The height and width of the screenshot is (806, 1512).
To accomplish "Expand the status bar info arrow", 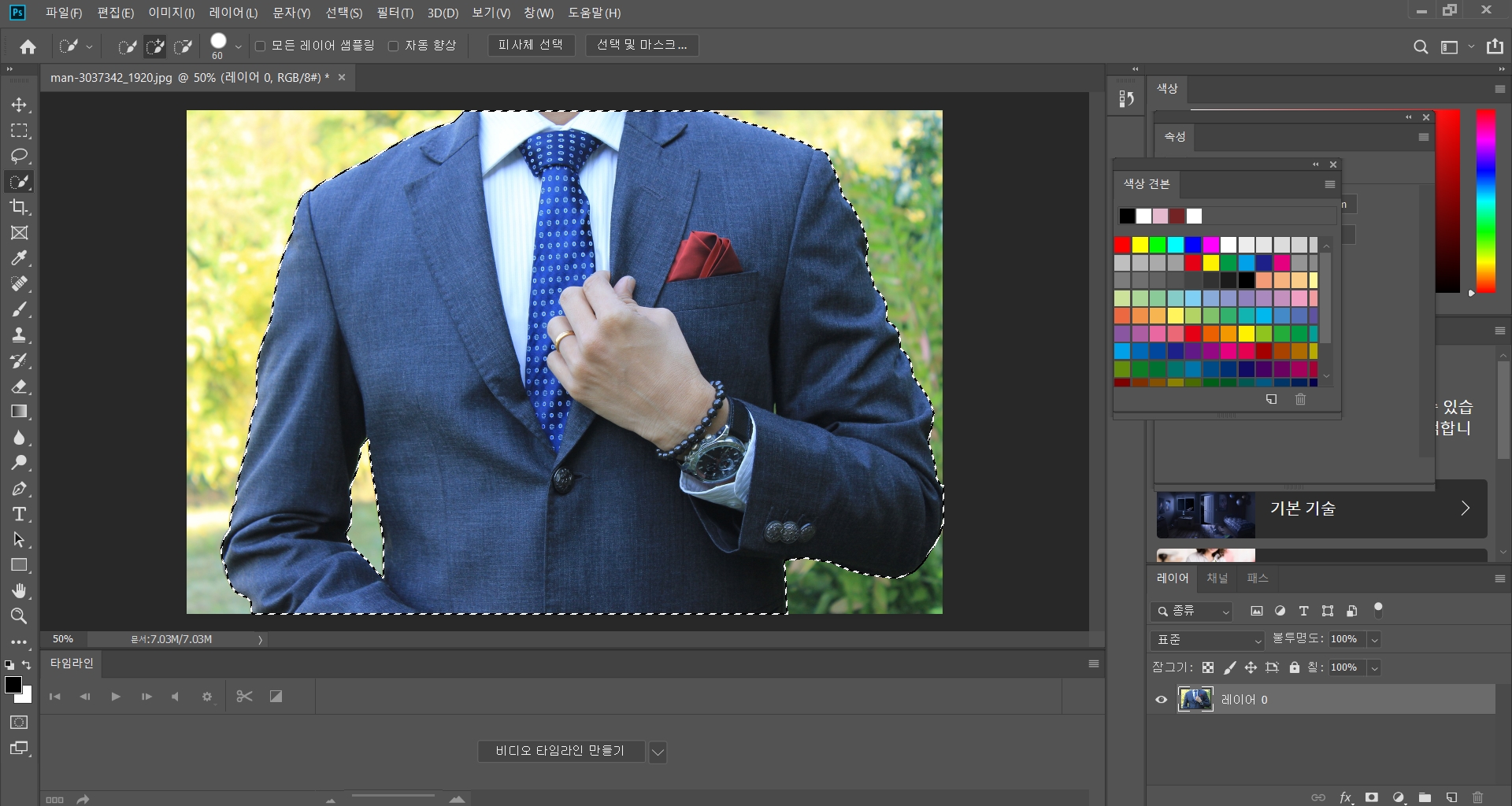I will coord(260,640).
